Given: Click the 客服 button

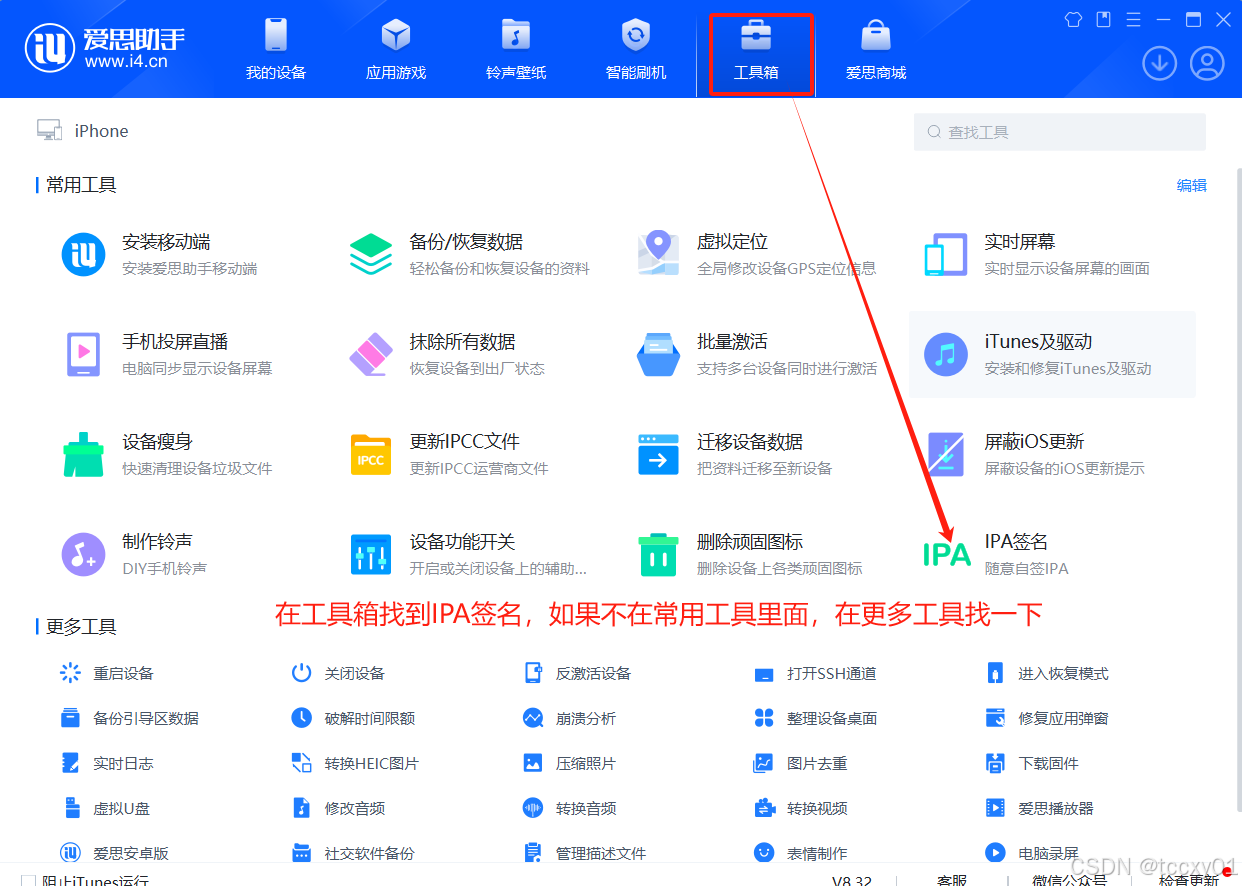Looking at the screenshot, I should 952,880.
